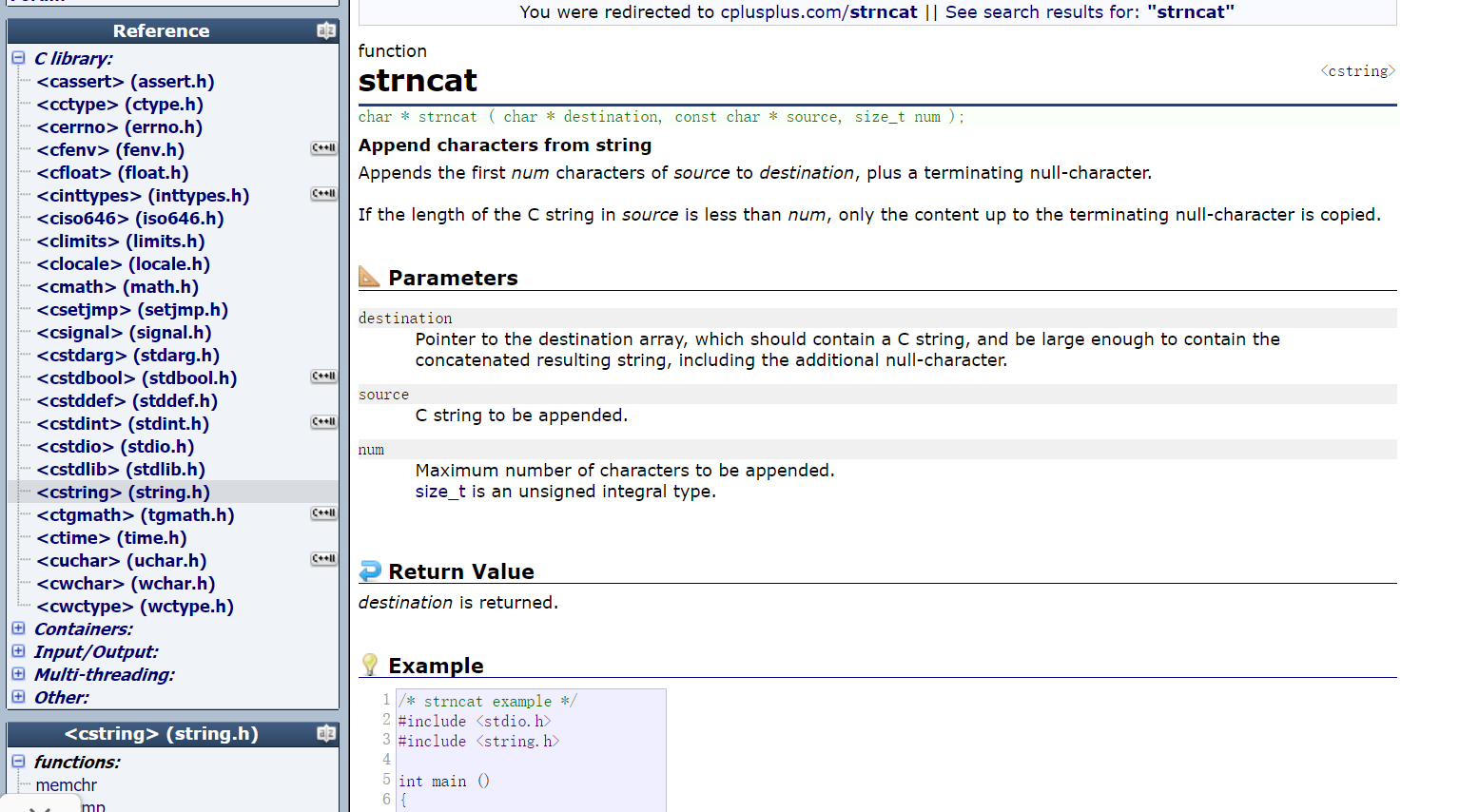
Task: Open the <cmath> (math.h) reference
Action: tap(118, 287)
